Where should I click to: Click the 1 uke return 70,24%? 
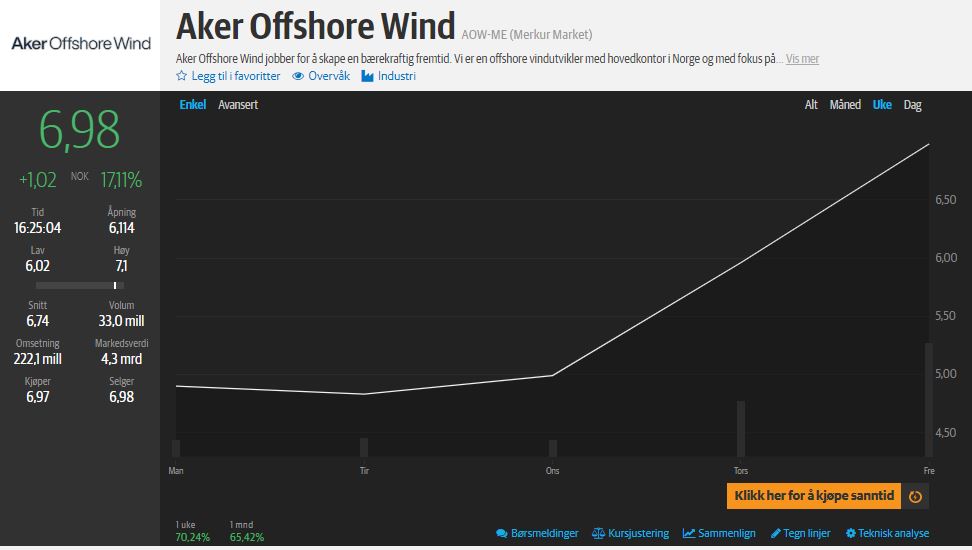(192, 537)
